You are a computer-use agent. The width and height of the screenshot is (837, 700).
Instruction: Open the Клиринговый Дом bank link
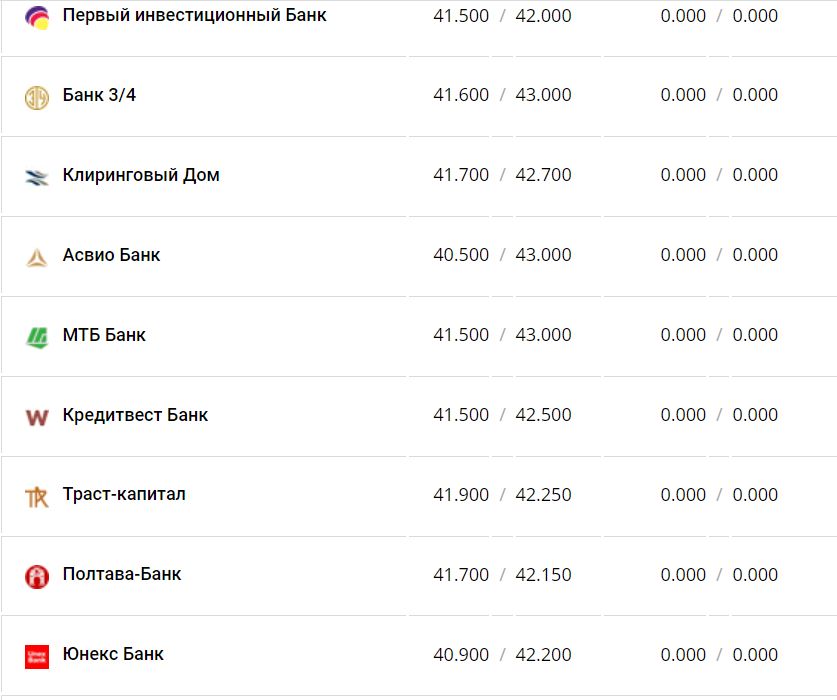tap(141, 176)
